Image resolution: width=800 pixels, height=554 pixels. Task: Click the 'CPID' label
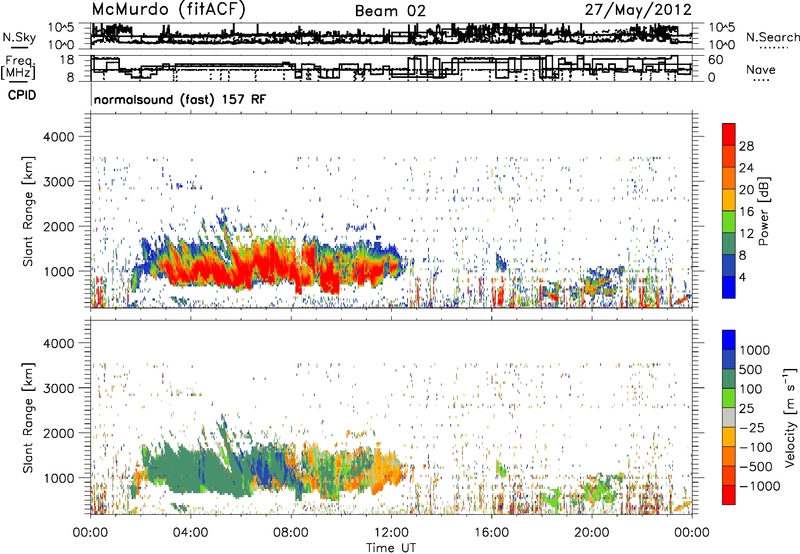[22, 95]
